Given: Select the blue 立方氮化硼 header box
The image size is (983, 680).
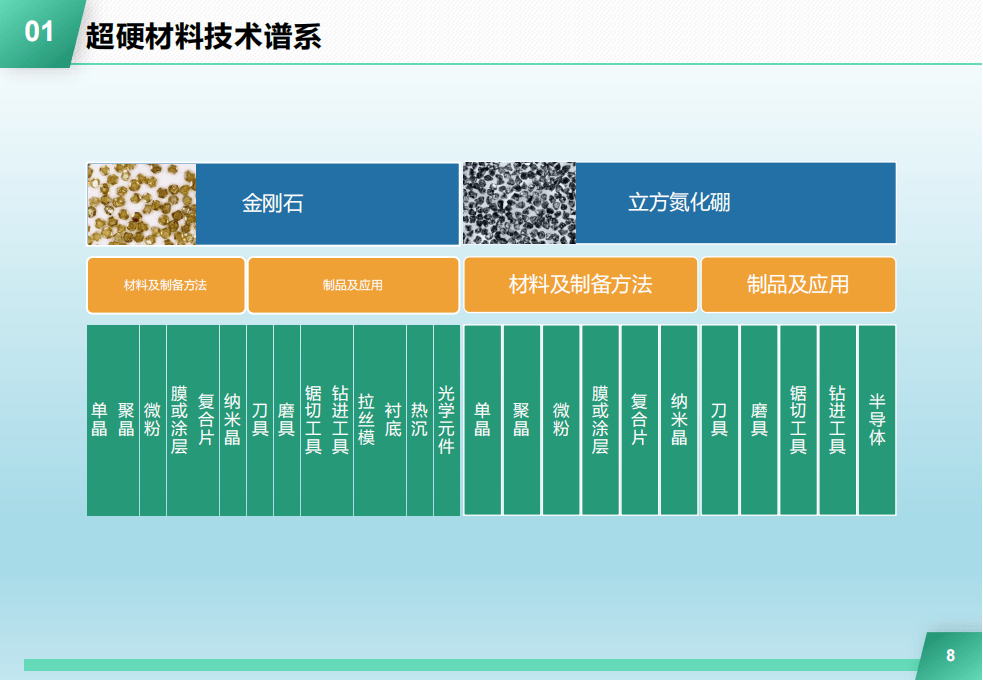Looking at the screenshot, I should click(735, 204).
